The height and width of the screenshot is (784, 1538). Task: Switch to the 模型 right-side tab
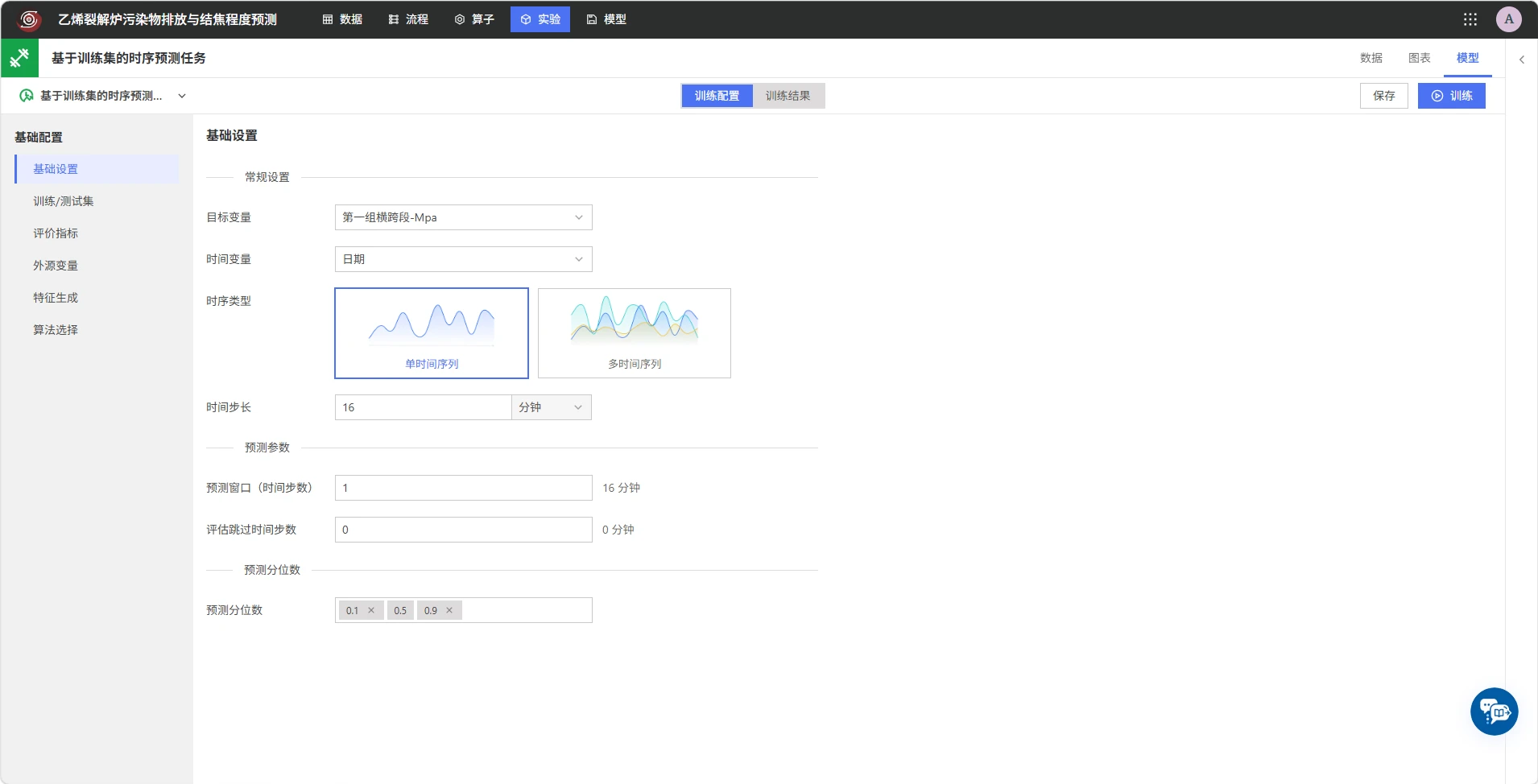[x=1468, y=58]
